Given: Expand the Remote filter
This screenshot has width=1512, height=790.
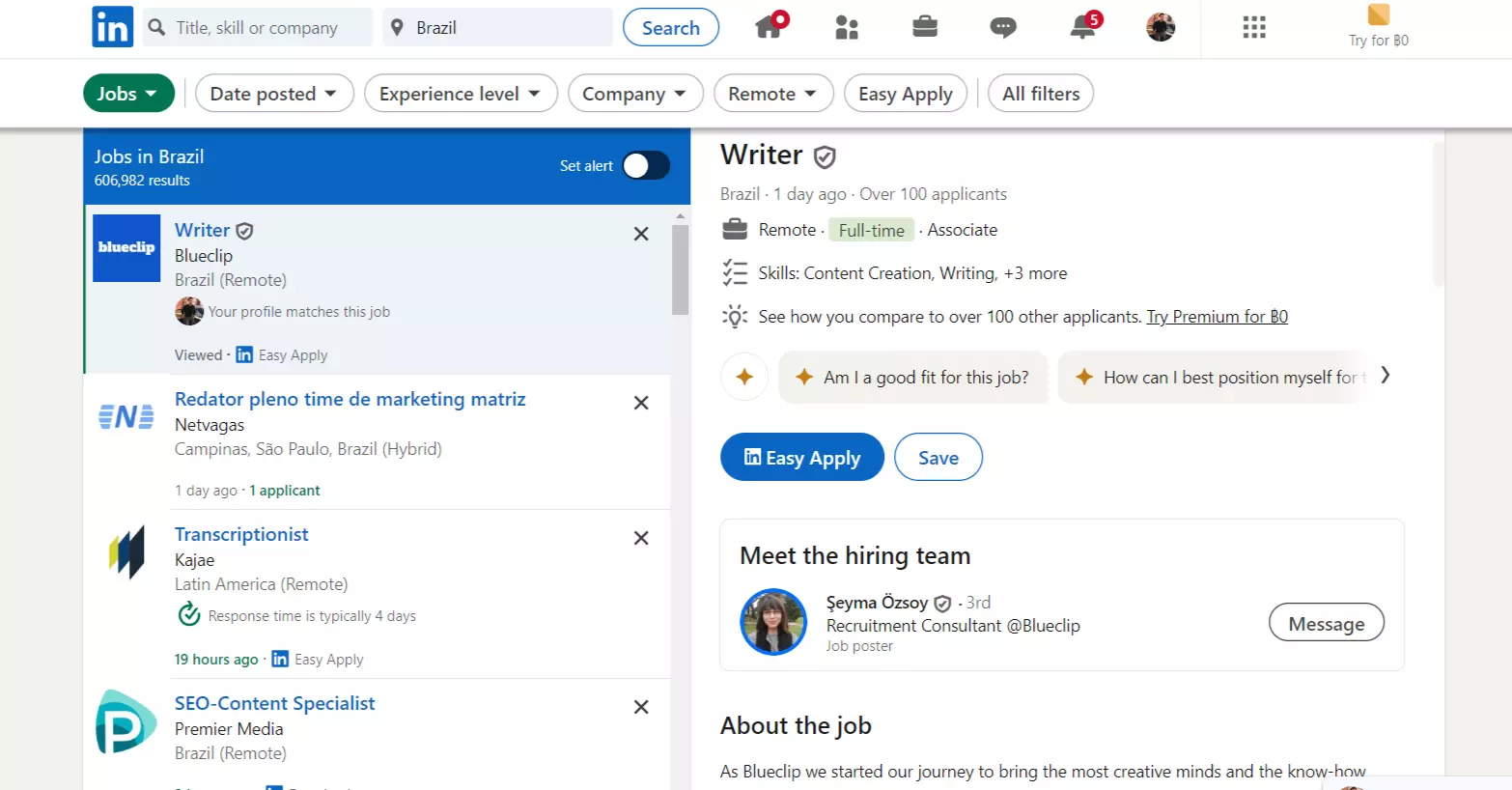Looking at the screenshot, I should [773, 94].
